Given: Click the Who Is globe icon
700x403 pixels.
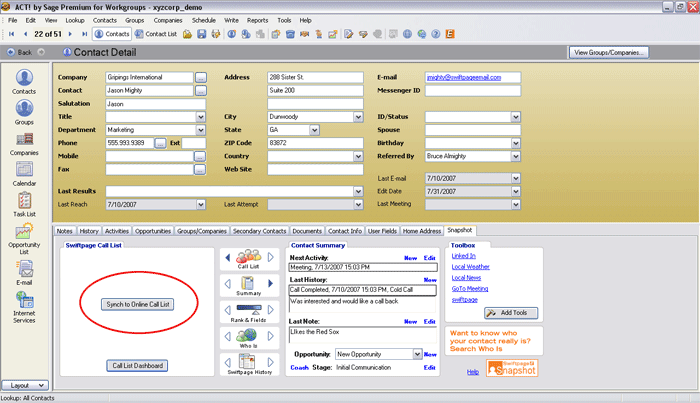Looking at the screenshot, I should point(247,335).
